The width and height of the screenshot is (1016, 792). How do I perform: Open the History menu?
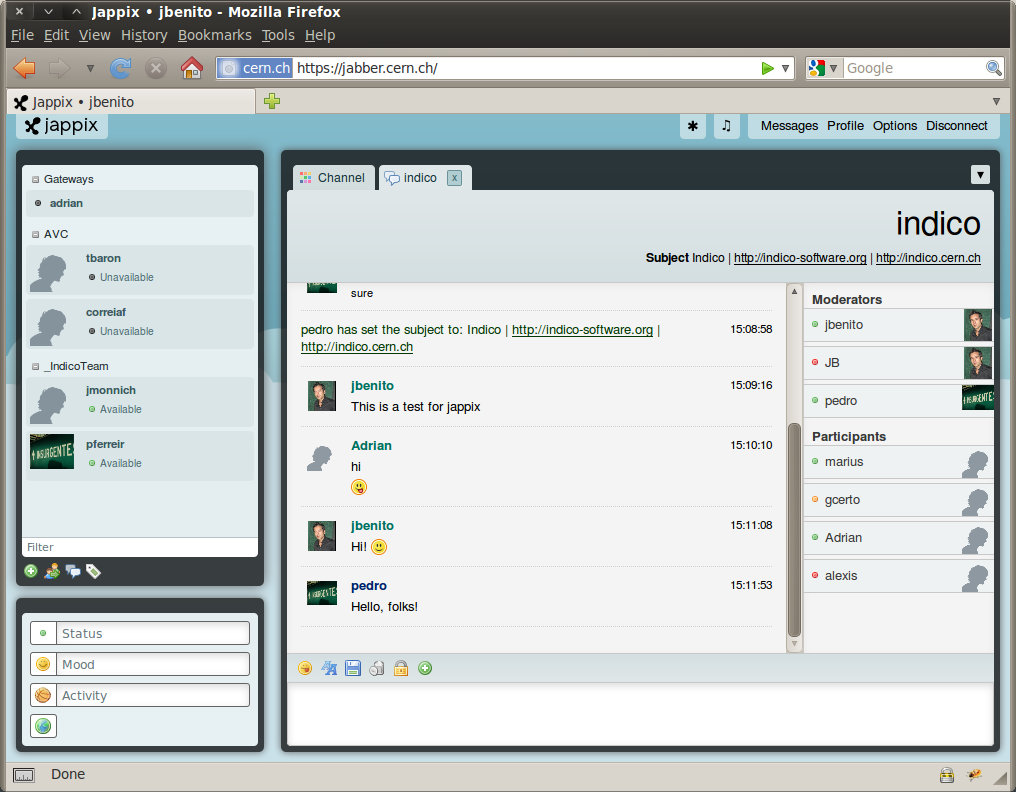144,35
